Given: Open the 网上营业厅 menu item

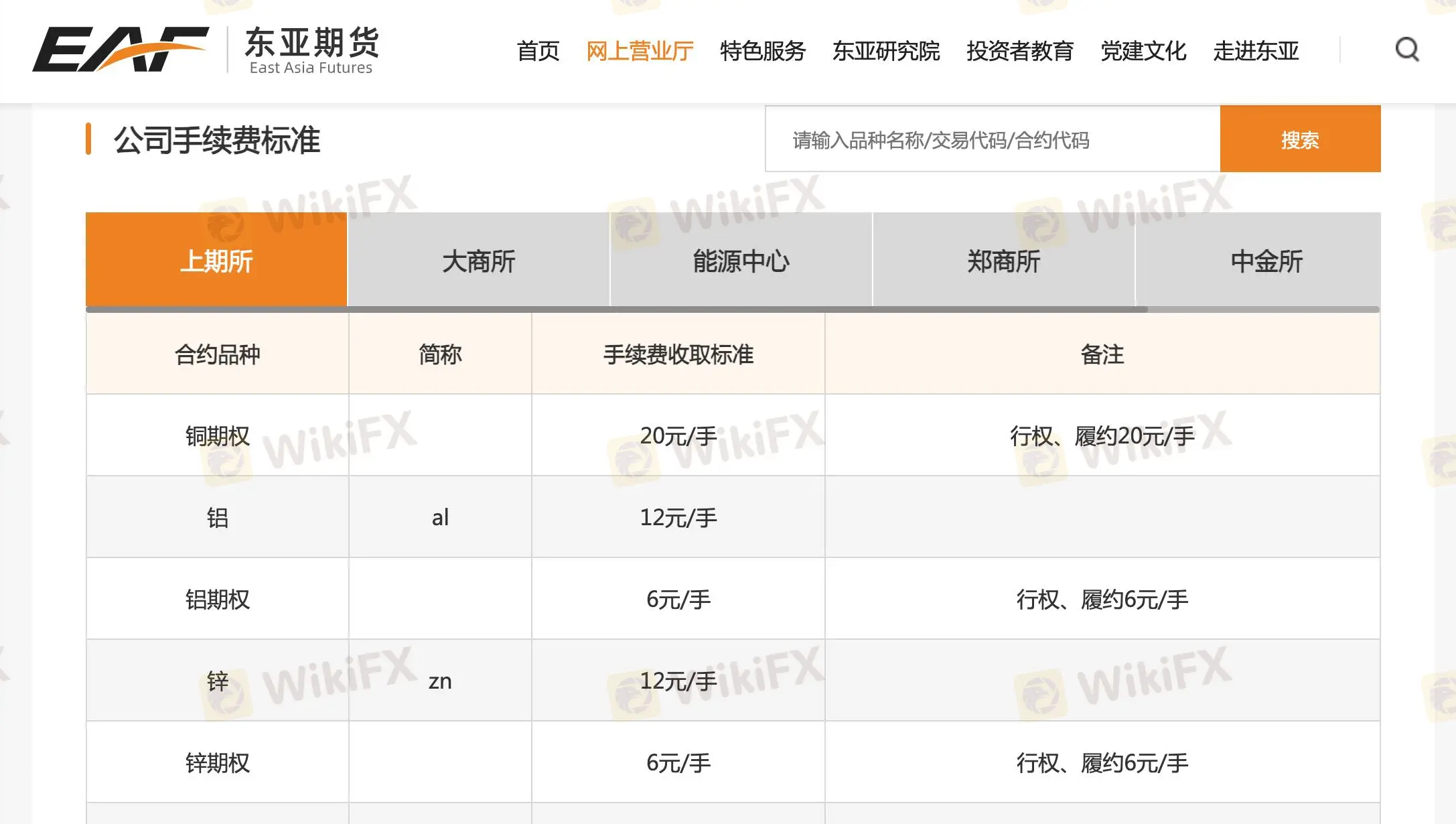Looking at the screenshot, I should 640,51.
